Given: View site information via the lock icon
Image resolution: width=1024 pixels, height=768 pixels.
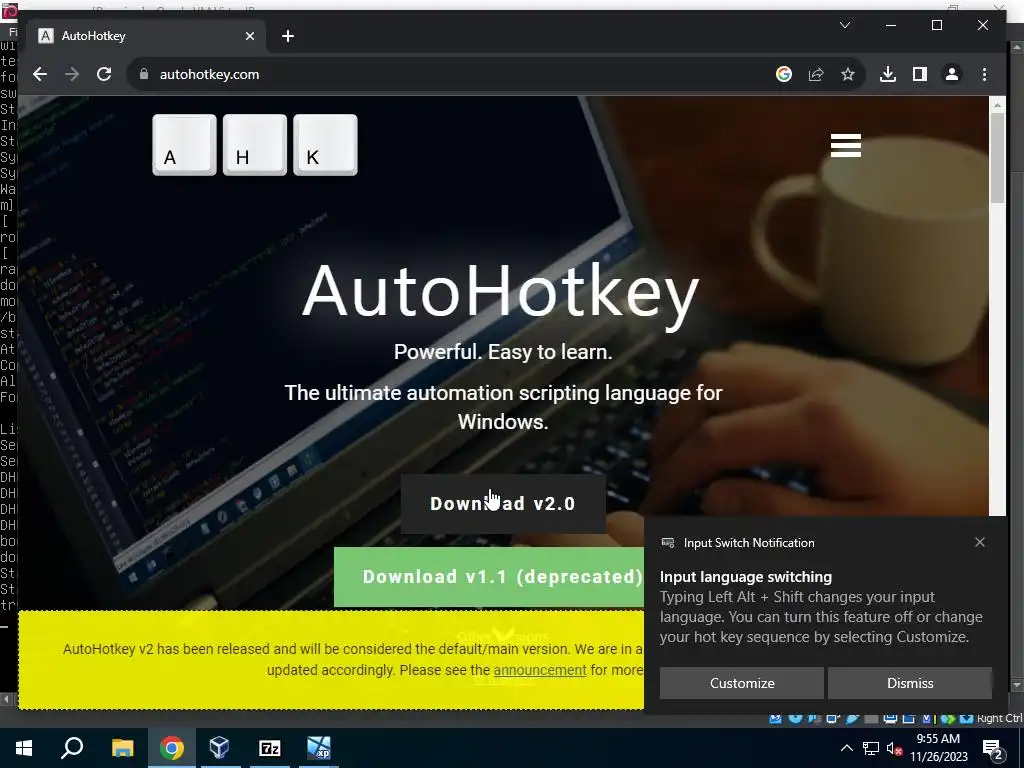Looking at the screenshot, I should pos(144,74).
